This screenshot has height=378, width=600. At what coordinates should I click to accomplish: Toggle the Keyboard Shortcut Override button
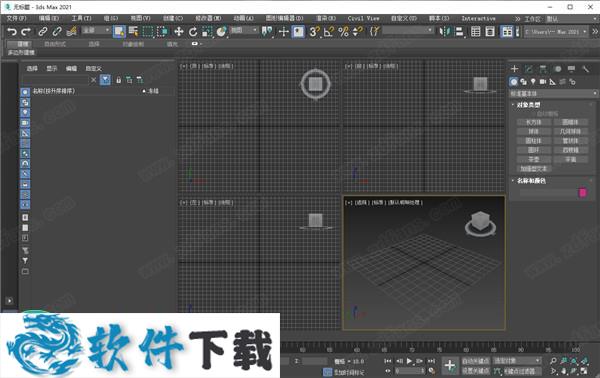298,32
